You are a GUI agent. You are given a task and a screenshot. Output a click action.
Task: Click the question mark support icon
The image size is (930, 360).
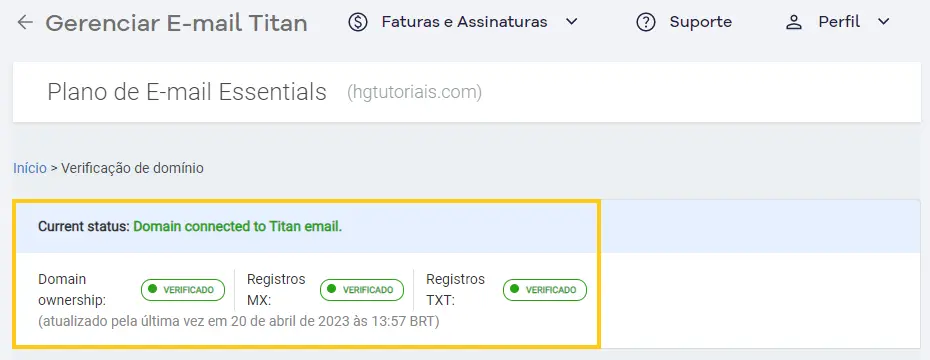coord(645,23)
